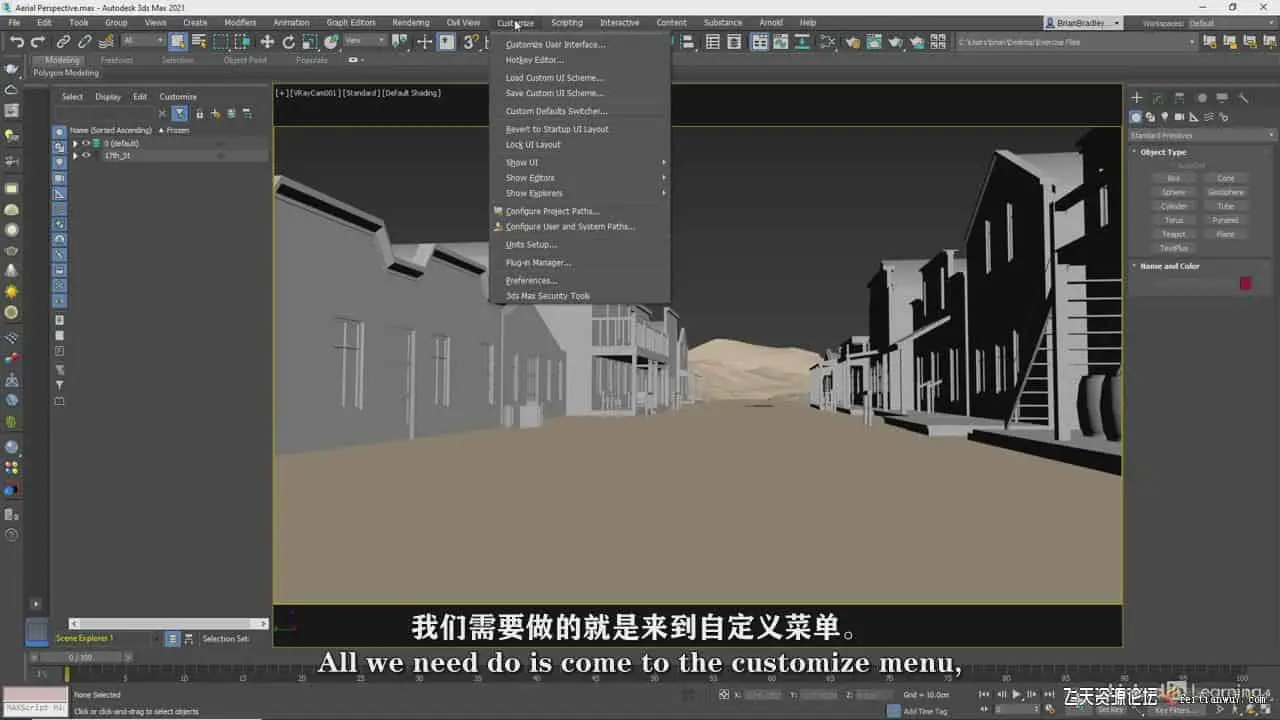Click the Teapot object type button
This screenshot has height=720, width=1280.
point(1174,234)
